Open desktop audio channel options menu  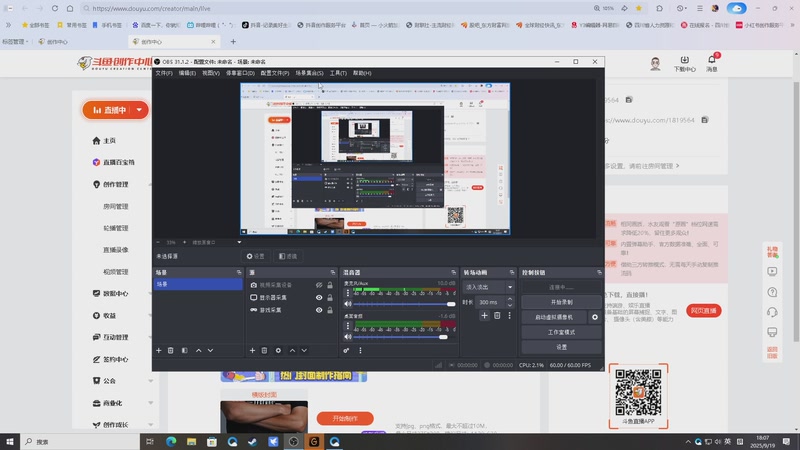point(348,326)
